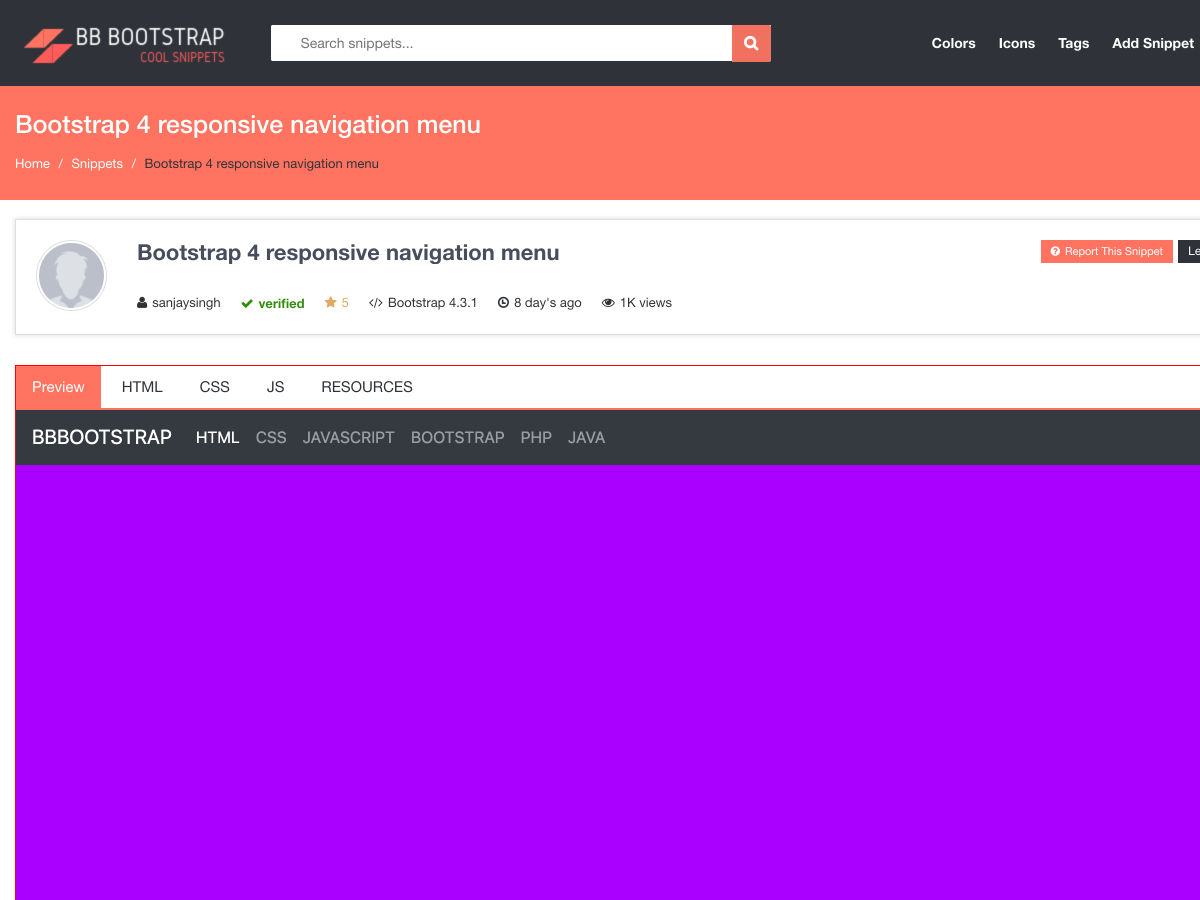Switch to the HTML code tab
The width and height of the screenshot is (1200, 900).
(142, 387)
